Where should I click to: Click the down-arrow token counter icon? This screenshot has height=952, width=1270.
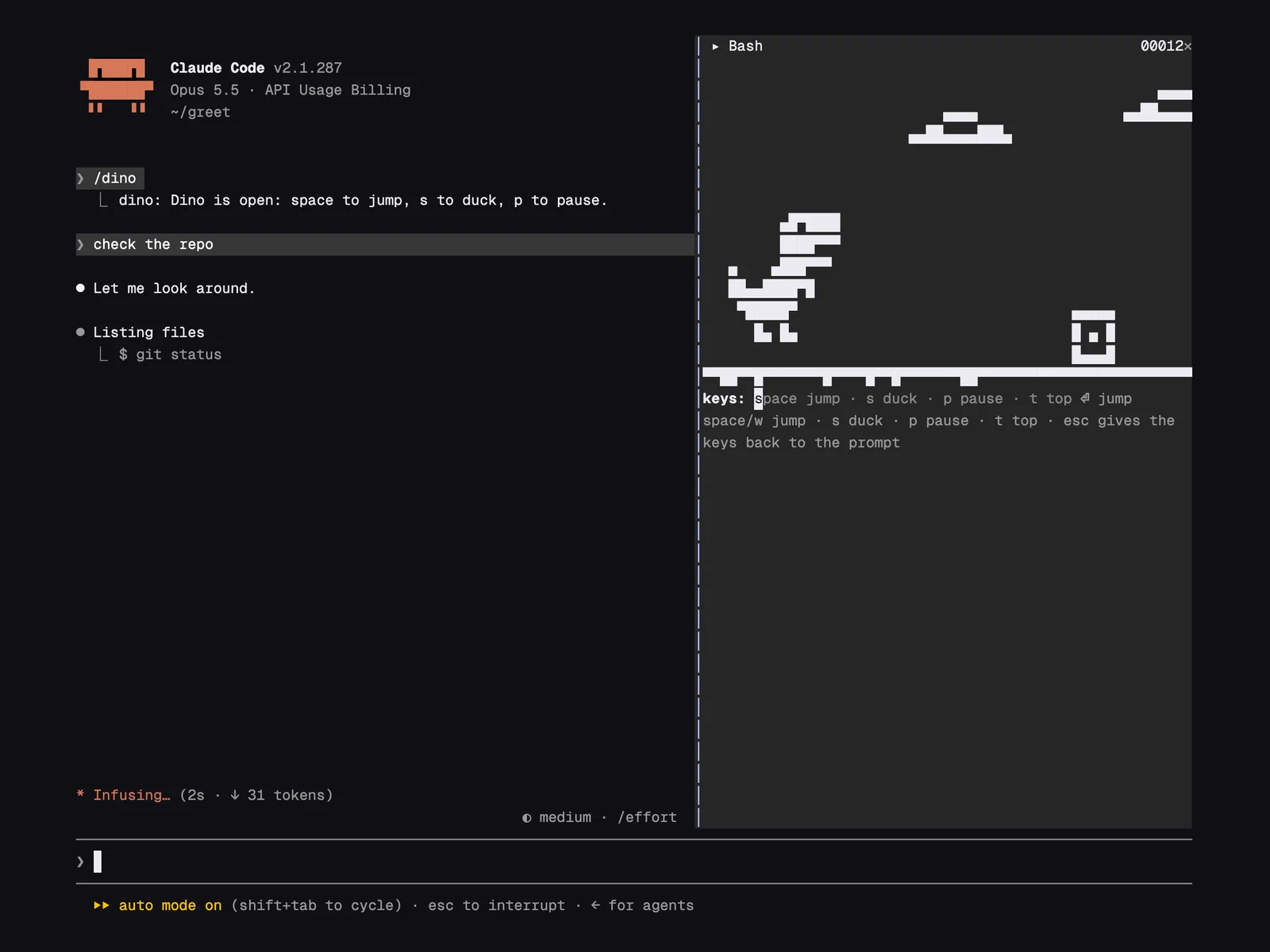click(235, 795)
